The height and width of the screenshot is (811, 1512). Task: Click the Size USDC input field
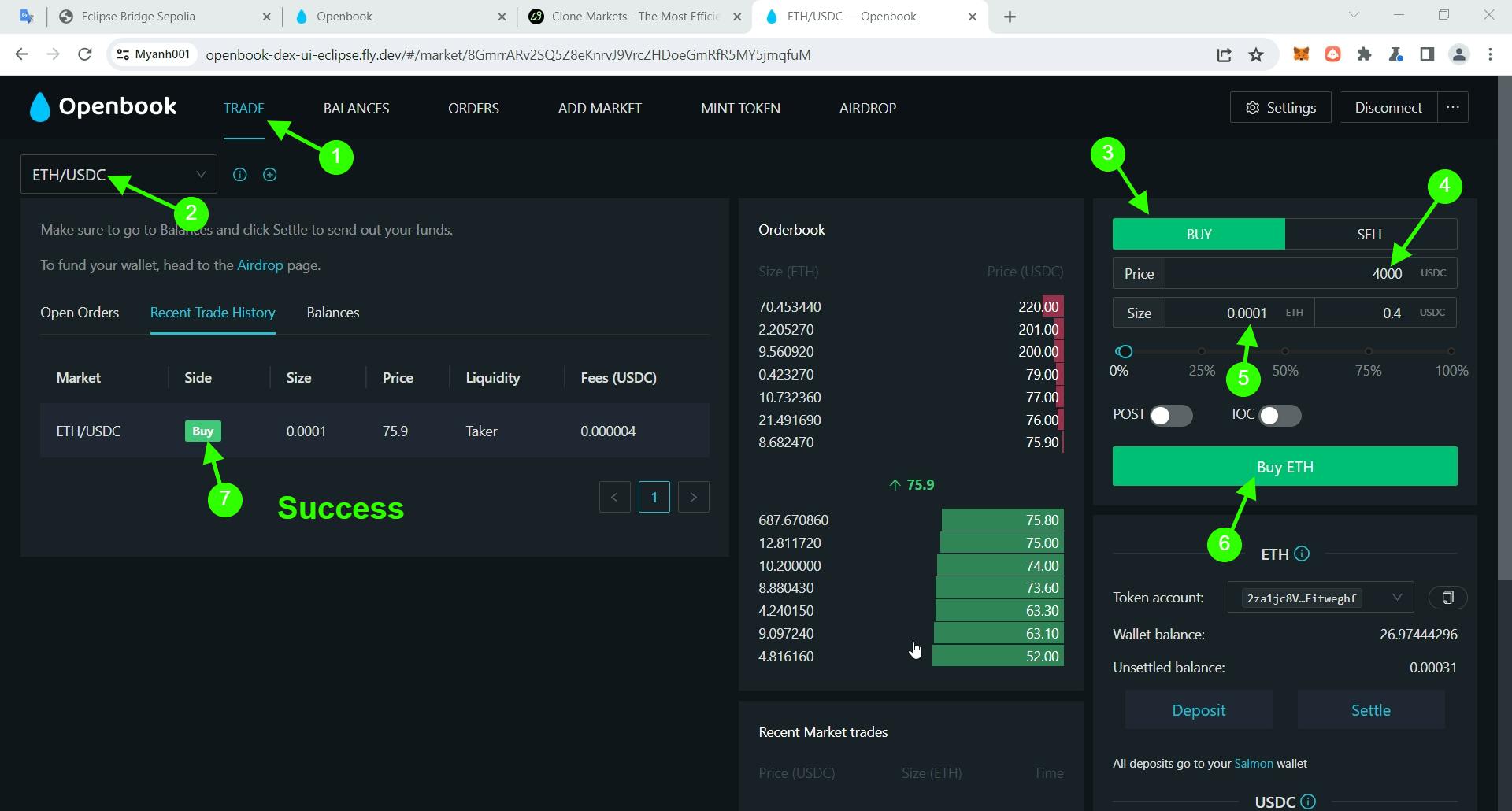pos(1385,313)
